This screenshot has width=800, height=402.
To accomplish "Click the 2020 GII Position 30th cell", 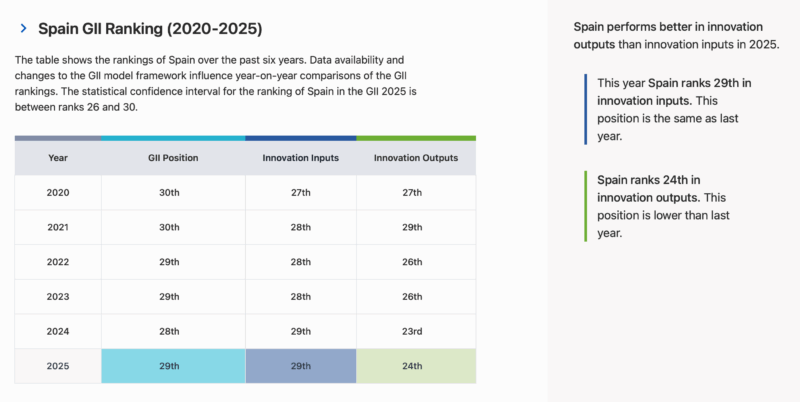I will [x=173, y=192].
